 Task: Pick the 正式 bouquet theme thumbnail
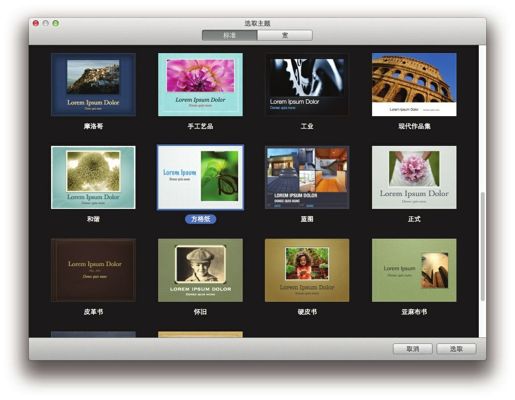coord(414,177)
